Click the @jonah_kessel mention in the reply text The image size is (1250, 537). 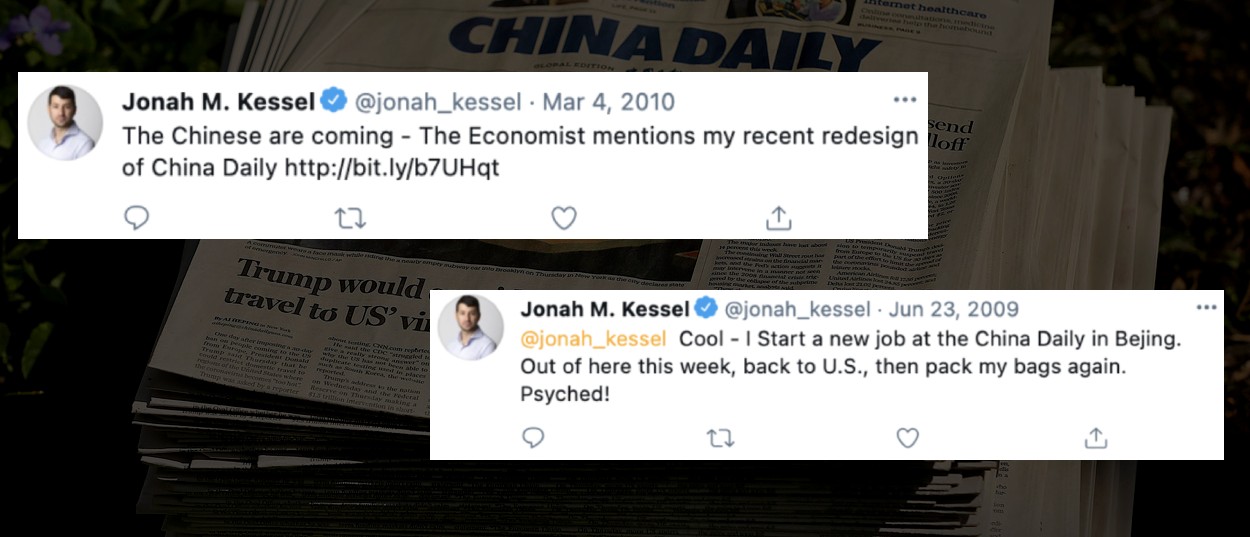point(593,339)
